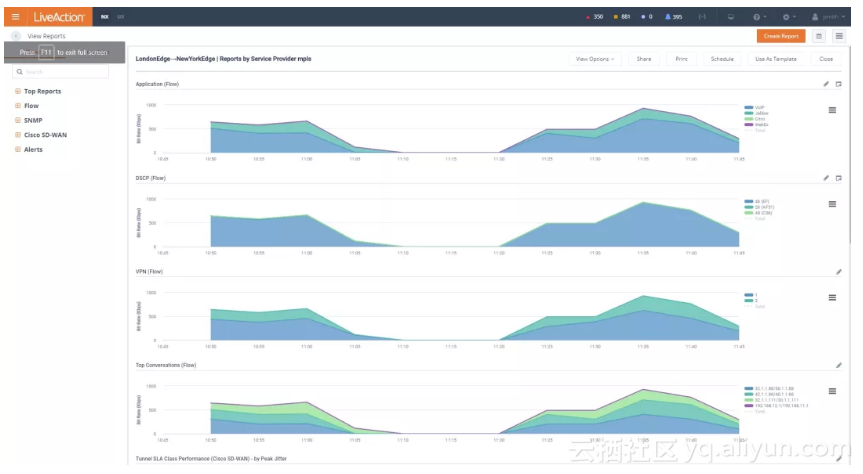Toggle the 46 (EF) series in DSCP legend
Image resolution: width=863 pixels, height=474 pixels.
click(757, 202)
